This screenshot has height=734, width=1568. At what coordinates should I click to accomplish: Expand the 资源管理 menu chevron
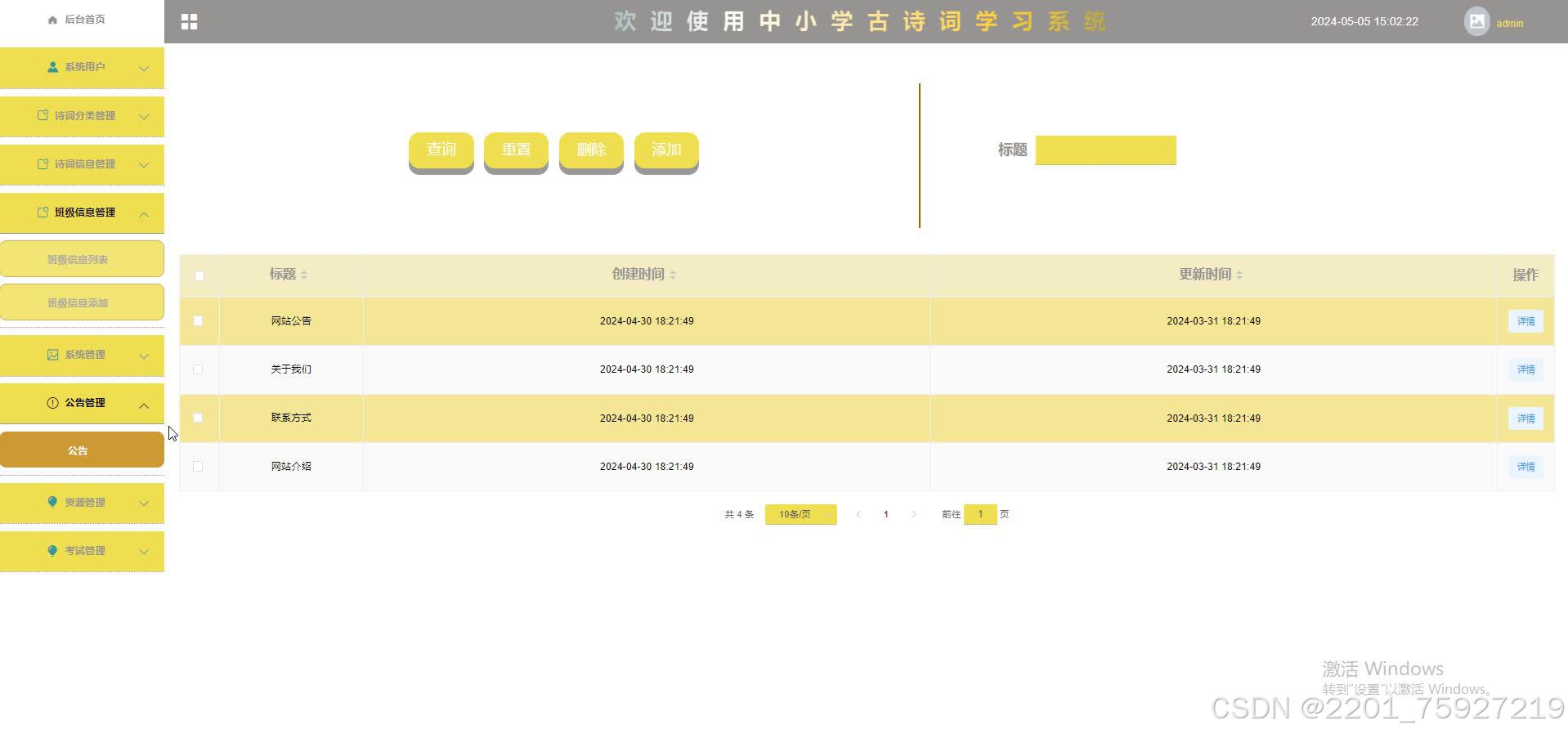tap(144, 504)
